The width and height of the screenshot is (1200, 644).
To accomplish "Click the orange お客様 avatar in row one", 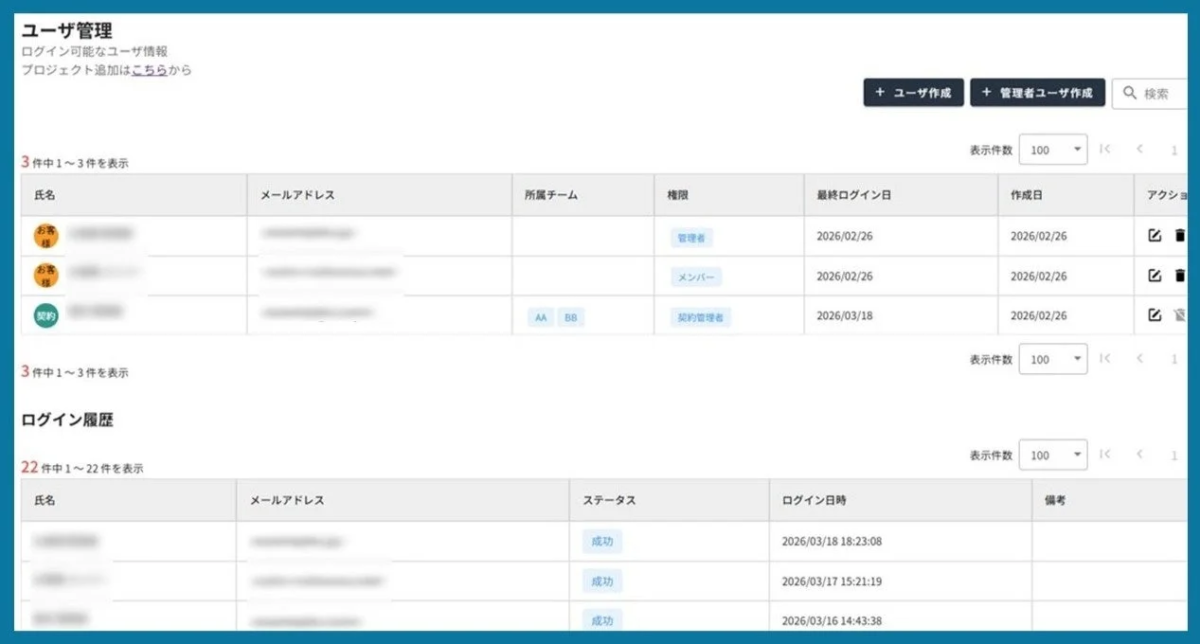I will pos(44,236).
